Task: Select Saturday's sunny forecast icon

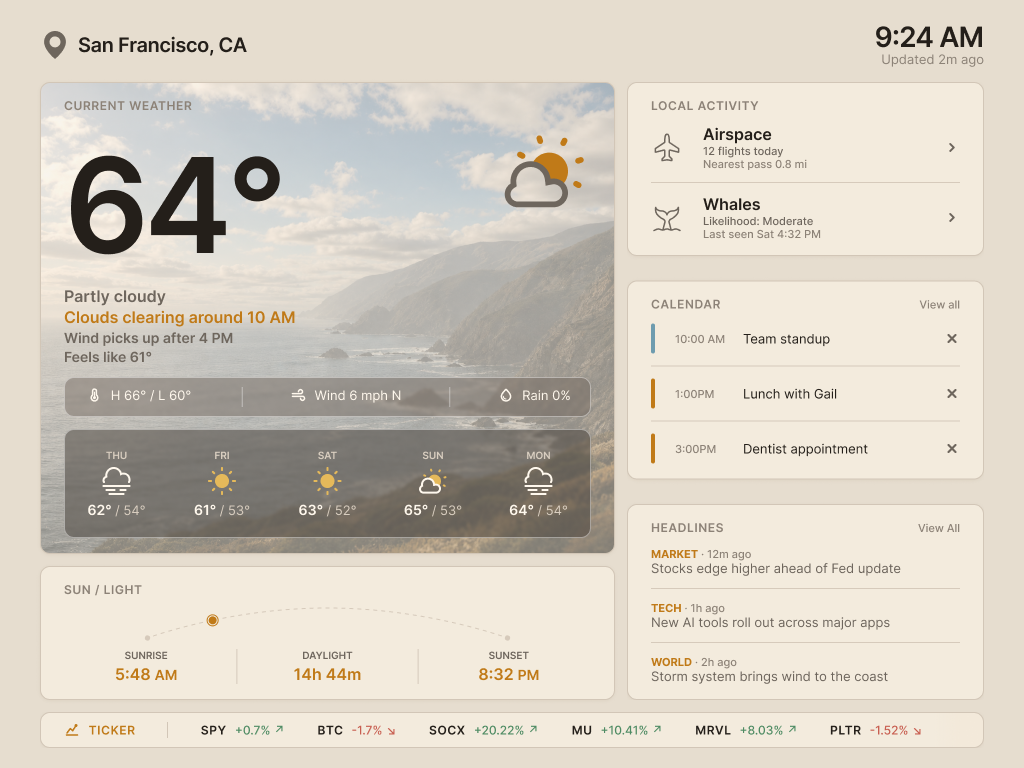Action: pyautogui.click(x=327, y=481)
